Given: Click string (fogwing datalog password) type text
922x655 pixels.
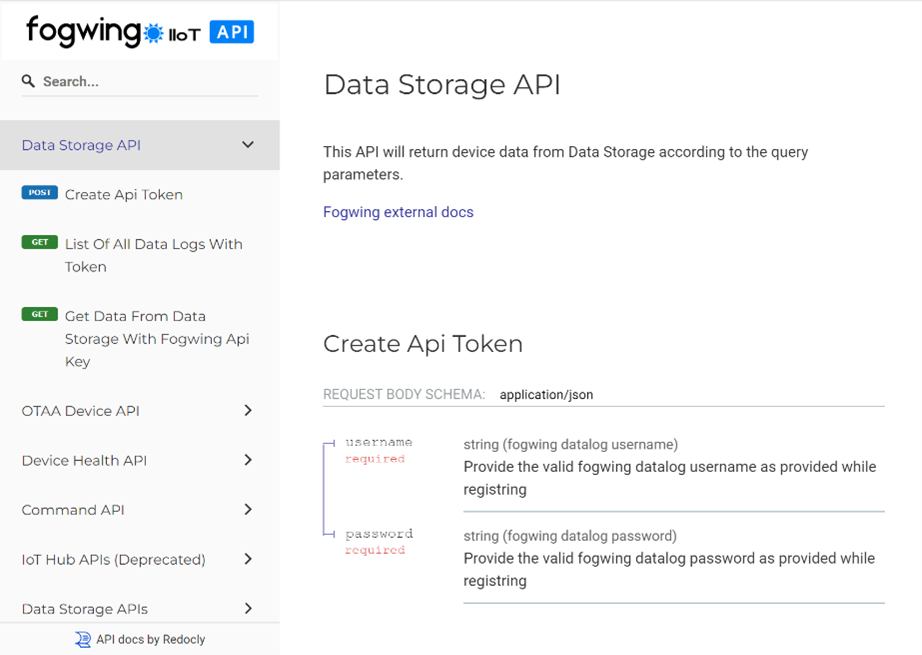Looking at the screenshot, I should coord(570,536).
